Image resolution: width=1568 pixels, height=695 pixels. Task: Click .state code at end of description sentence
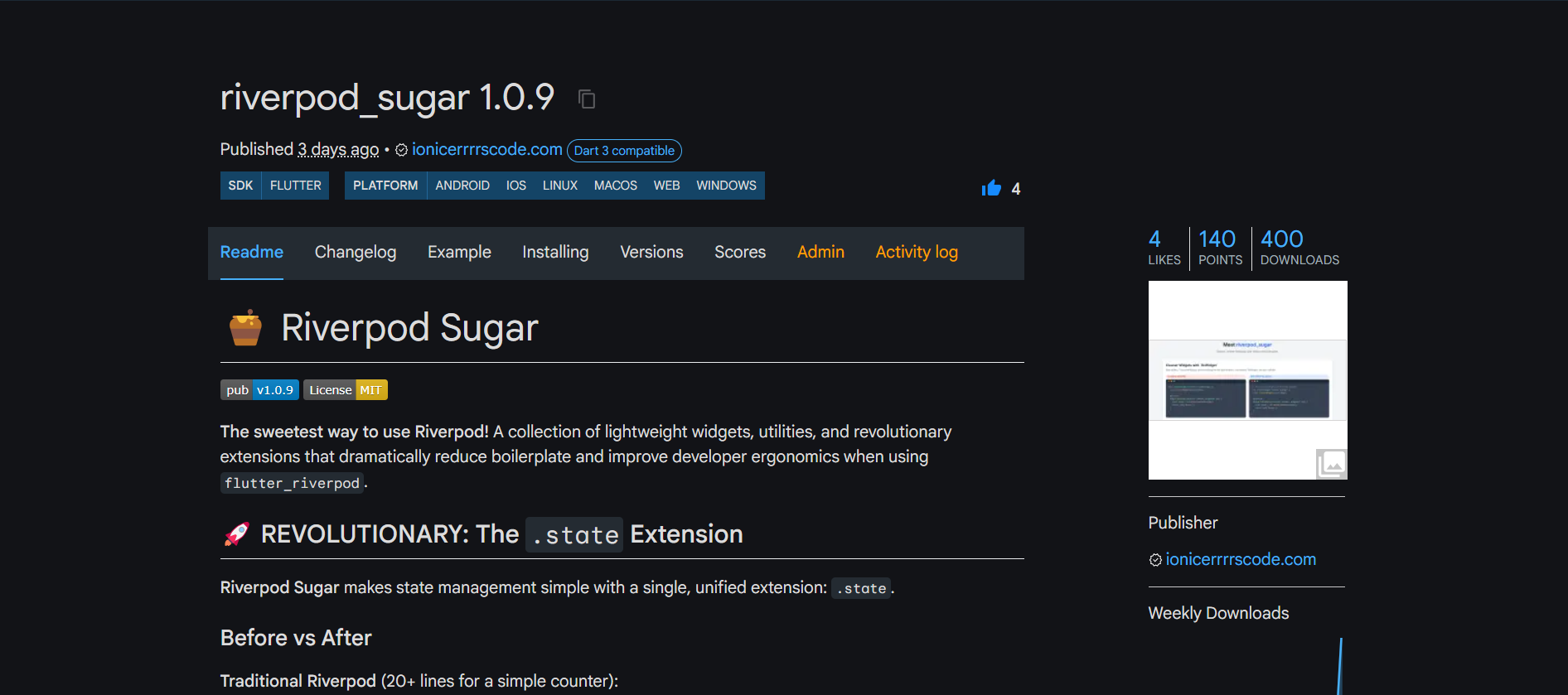(x=861, y=588)
